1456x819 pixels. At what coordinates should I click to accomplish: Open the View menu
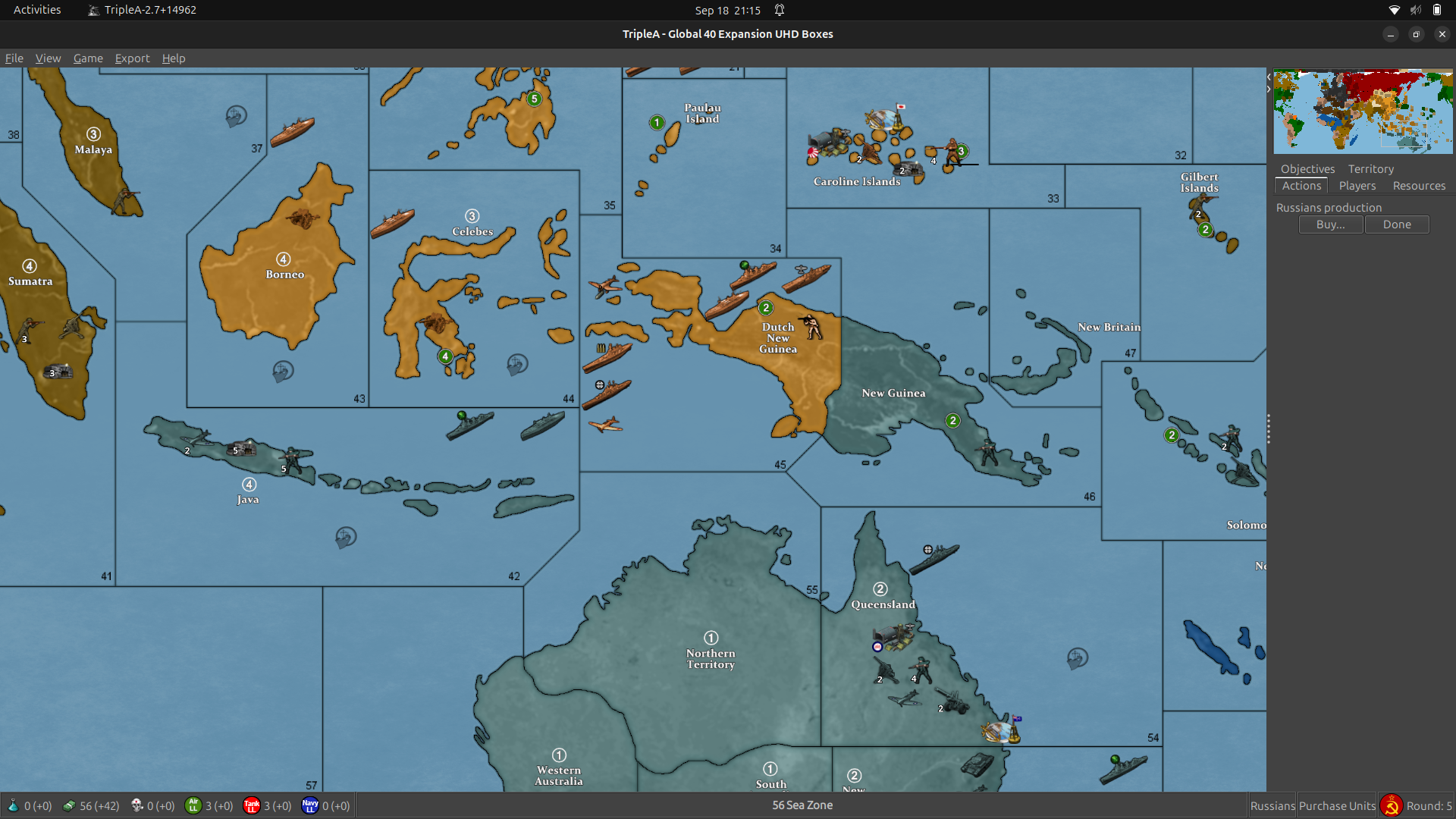48,58
